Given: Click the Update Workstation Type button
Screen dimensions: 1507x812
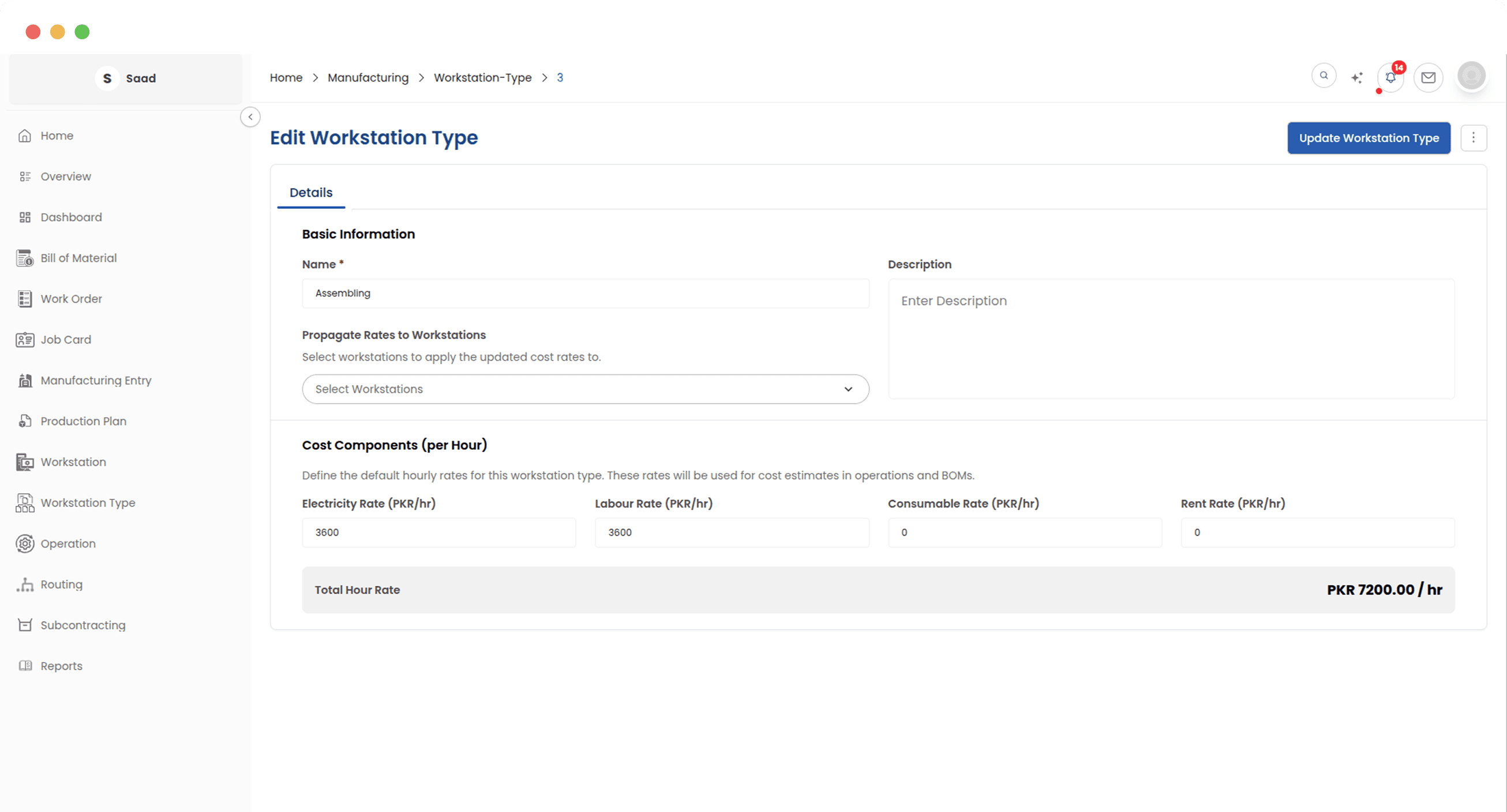Looking at the screenshot, I should pyautogui.click(x=1369, y=138).
